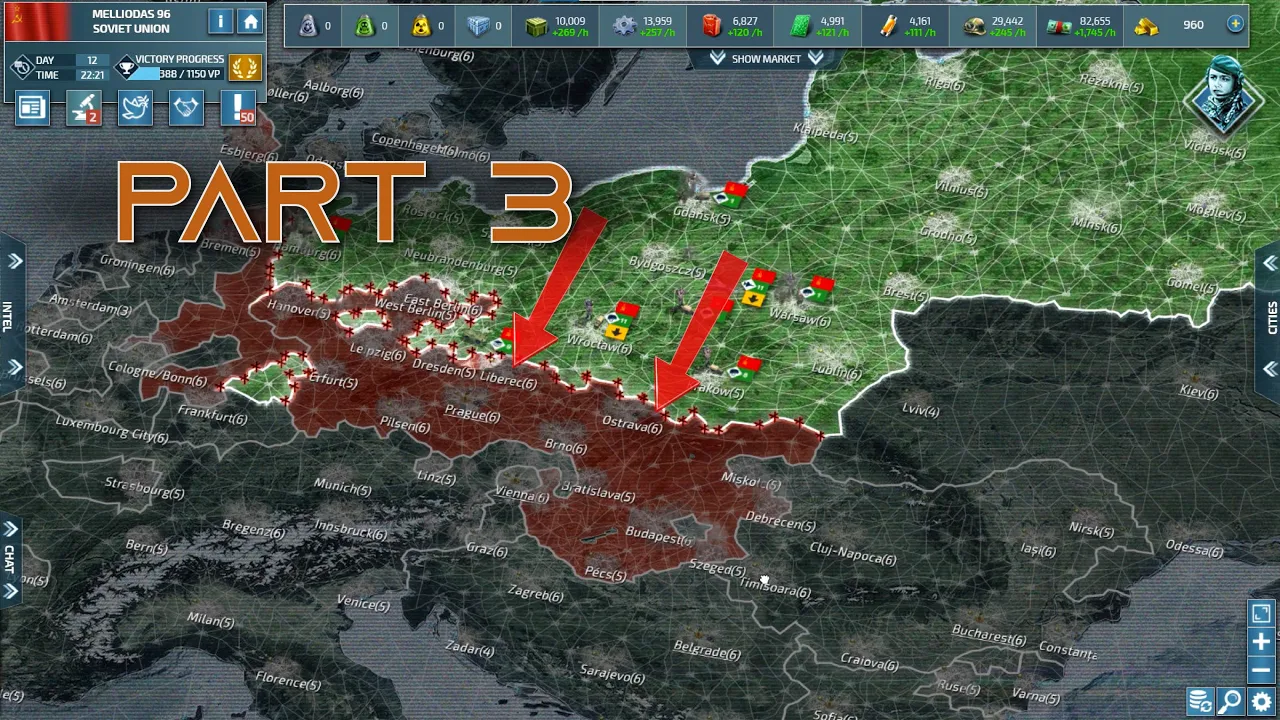The height and width of the screenshot is (720, 1280).
Task: Select the manpower resource showing 29,442
Action: [x=994, y=26]
